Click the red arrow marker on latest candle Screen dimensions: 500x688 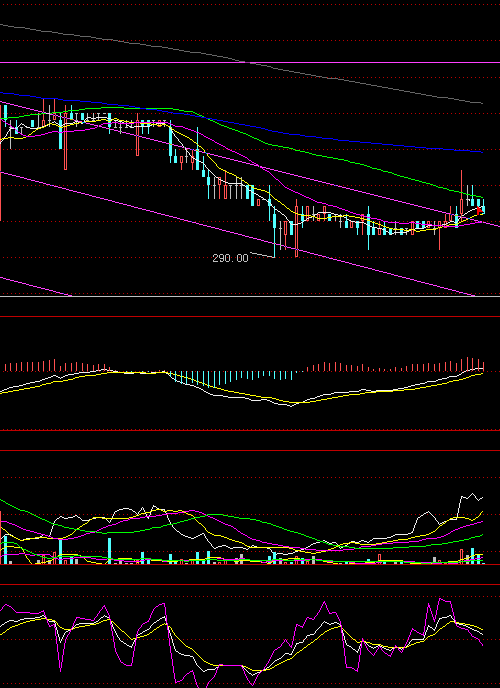(x=479, y=210)
